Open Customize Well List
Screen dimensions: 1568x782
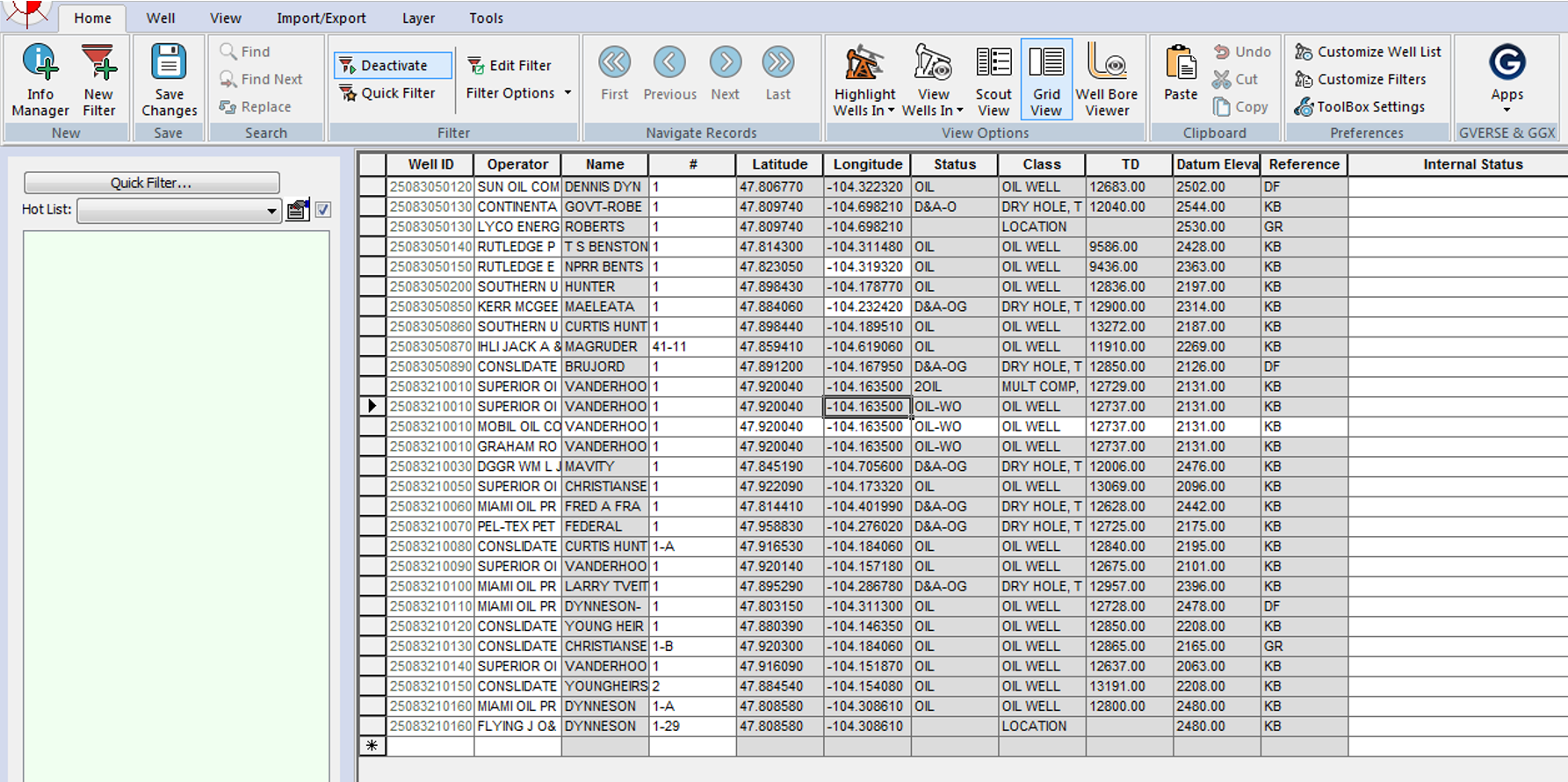click(1368, 52)
